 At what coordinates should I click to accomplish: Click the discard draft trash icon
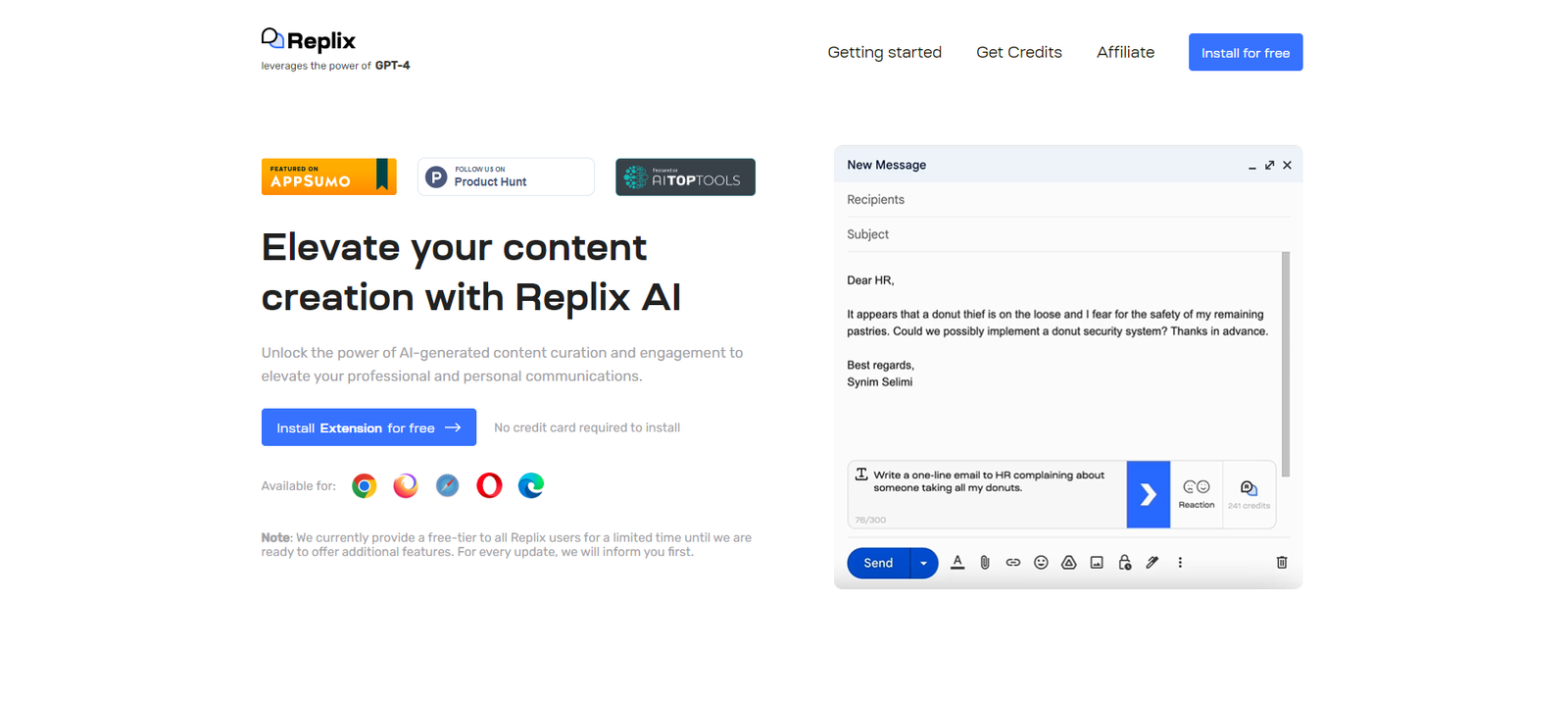pos(1281,563)
